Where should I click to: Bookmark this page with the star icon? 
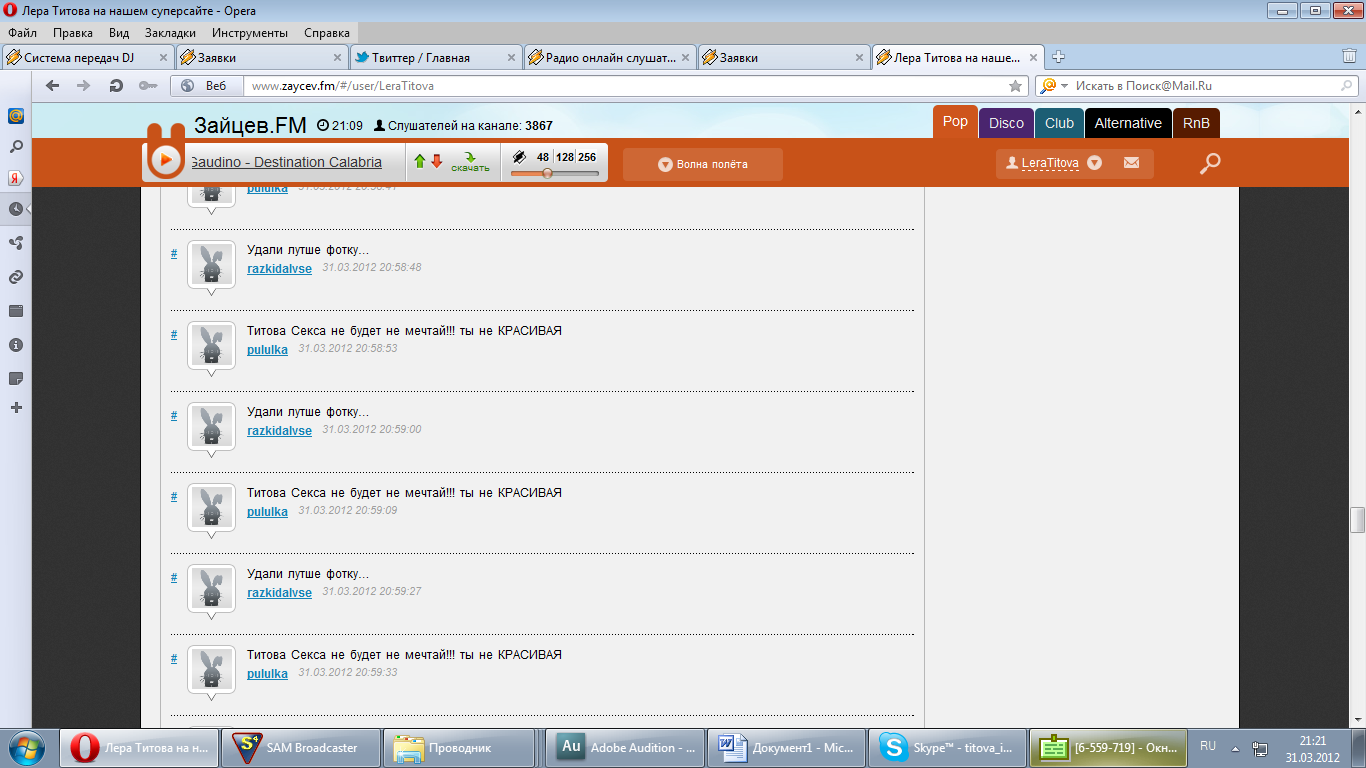(1016, 86)
